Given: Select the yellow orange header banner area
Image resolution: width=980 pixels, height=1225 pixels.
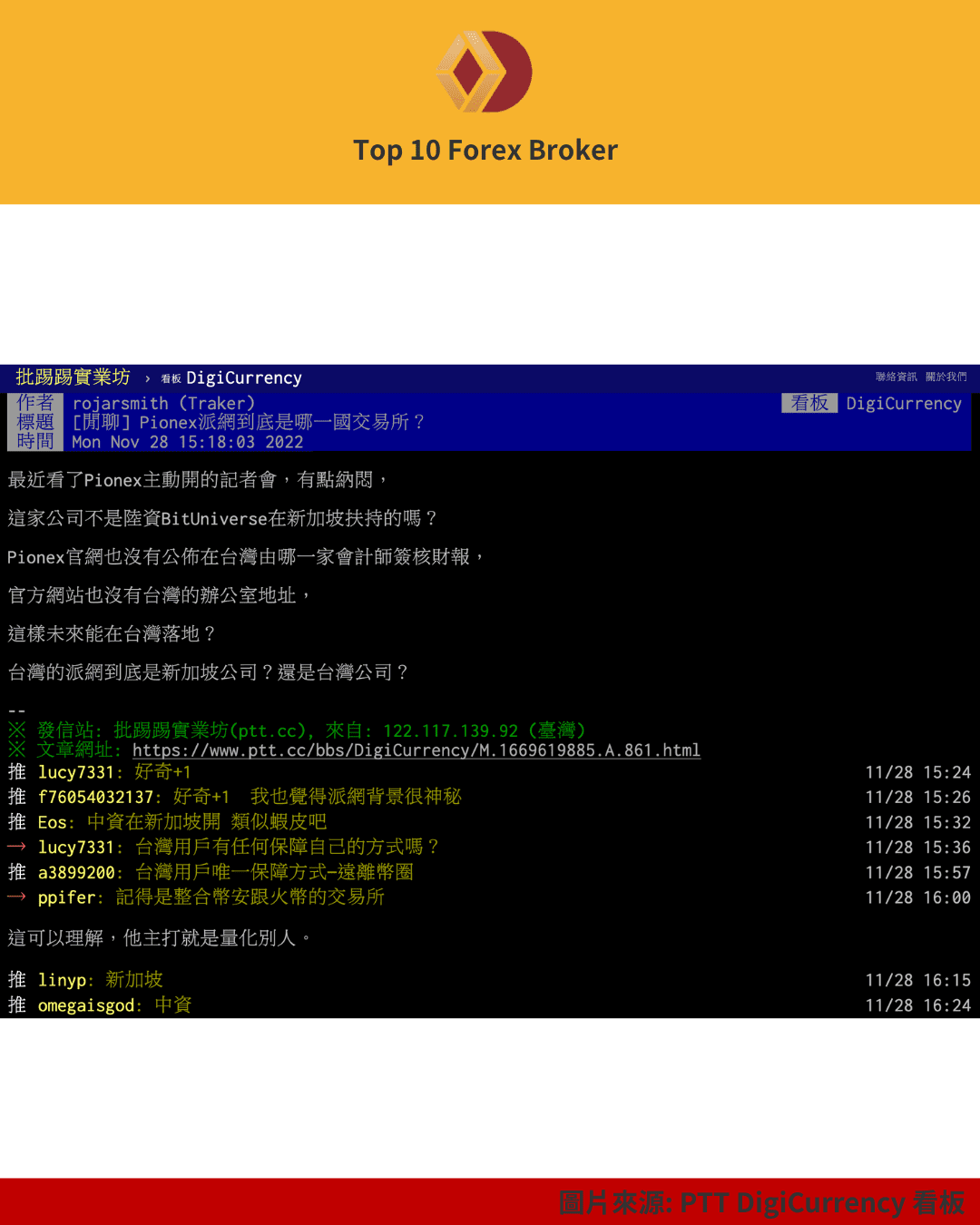Looking at the screenshot, I should pos(490,100).
